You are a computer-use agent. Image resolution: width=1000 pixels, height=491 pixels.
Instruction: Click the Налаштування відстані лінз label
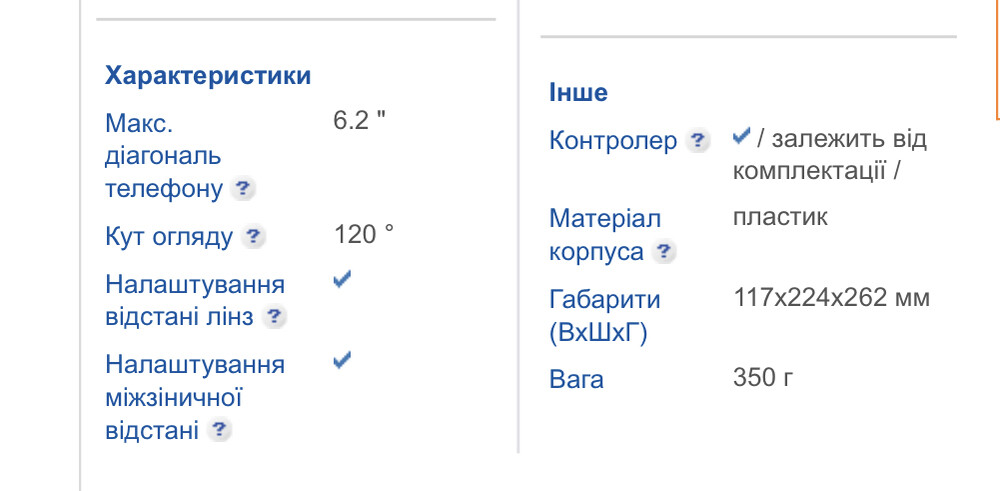coord(194,300)
